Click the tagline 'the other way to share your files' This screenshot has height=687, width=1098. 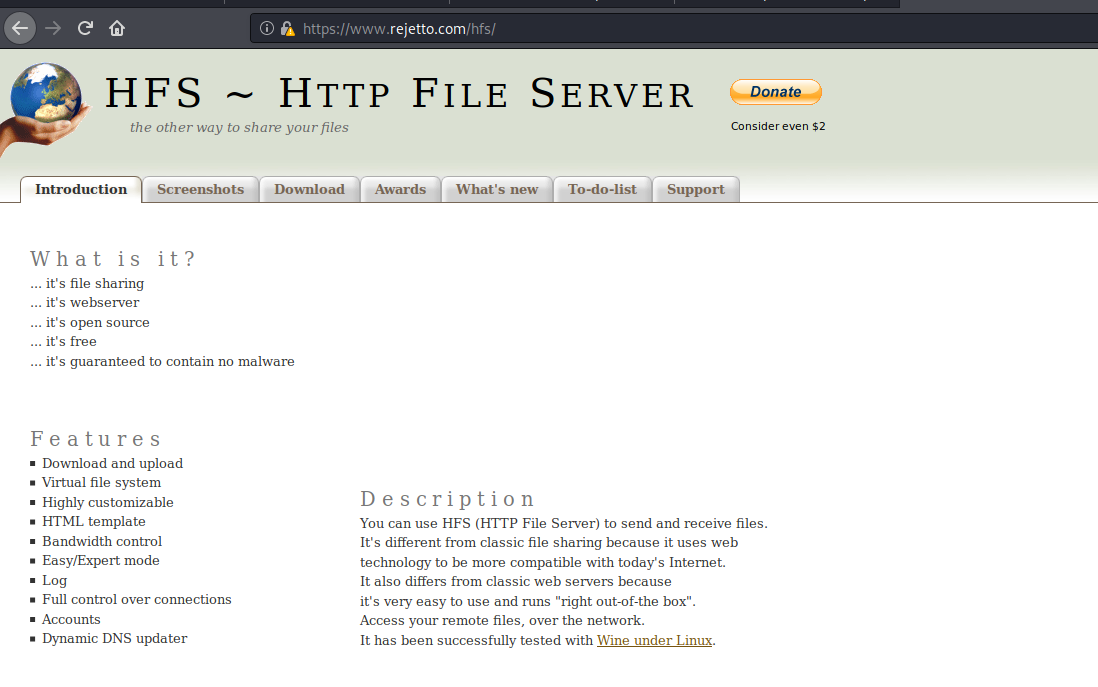tap(239, 127)
